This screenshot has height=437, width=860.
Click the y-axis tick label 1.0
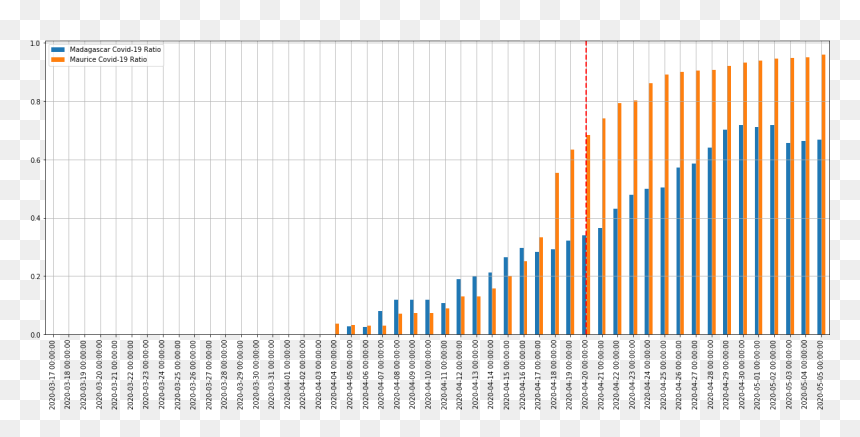click(x=35, y=43)
